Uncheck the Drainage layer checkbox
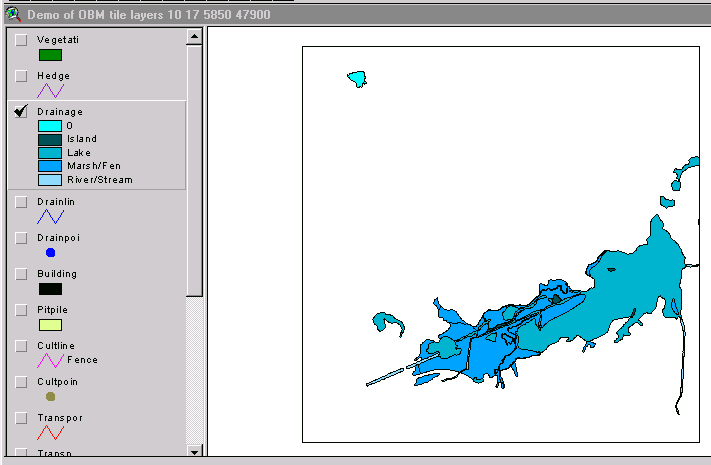711x465 pixels. click(21, 112)
